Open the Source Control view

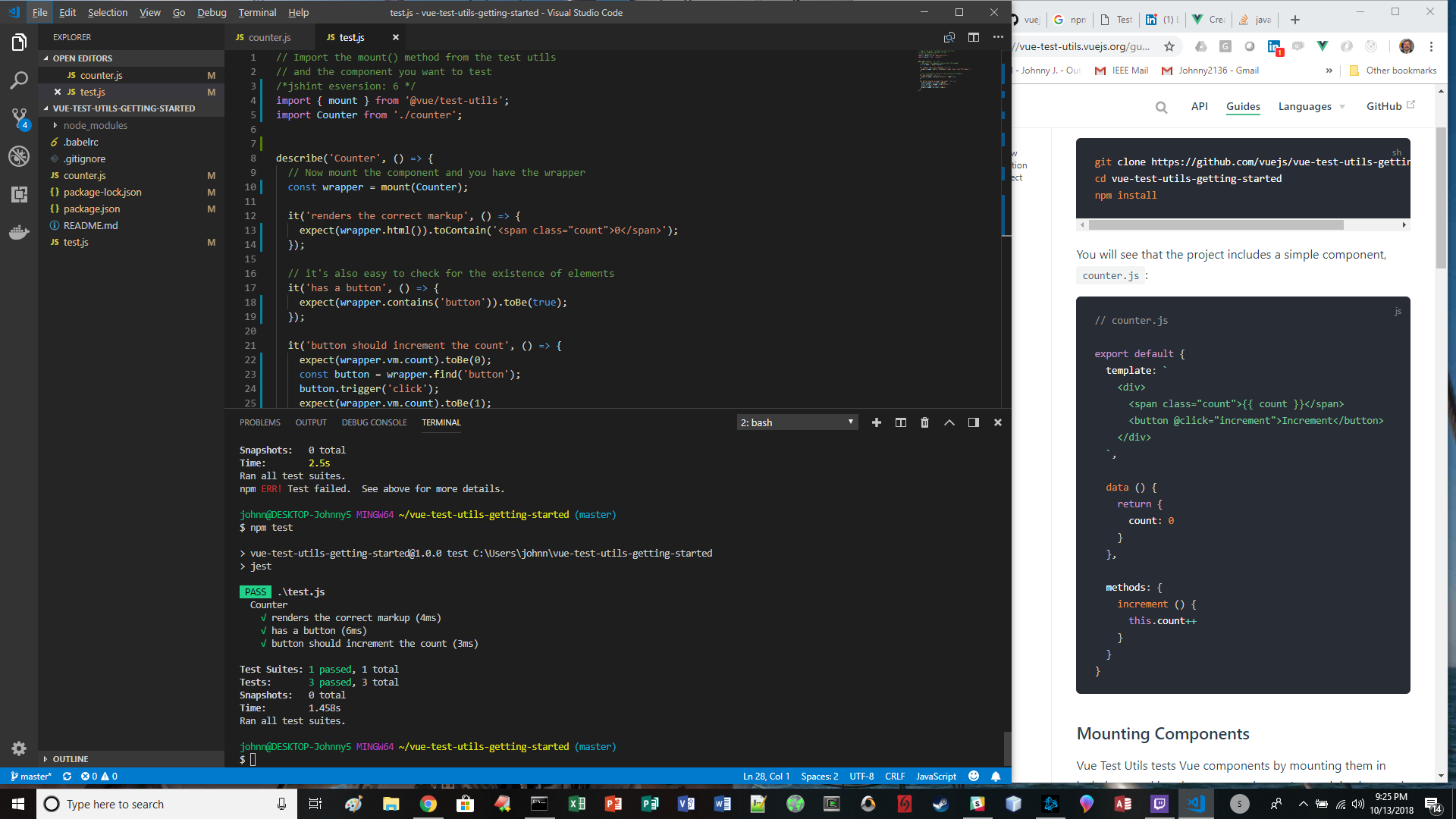(19, 118)
